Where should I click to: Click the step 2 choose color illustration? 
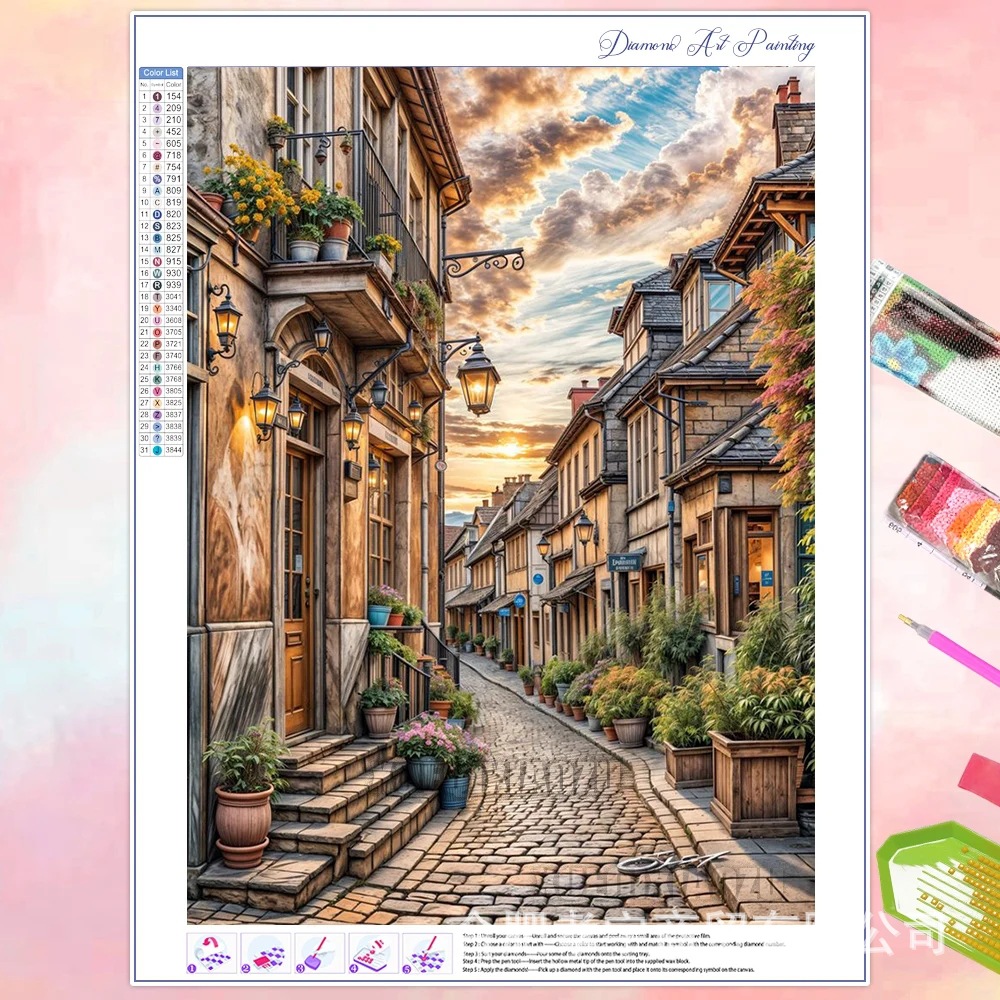pos(265,953)
